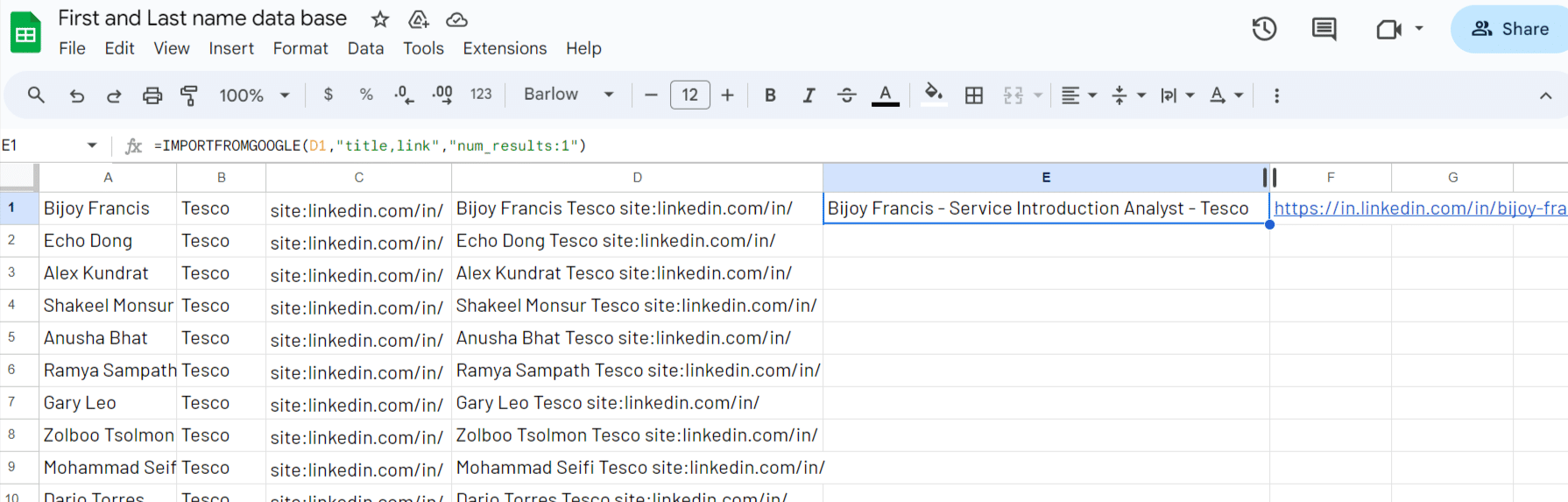
Task: Open the Extensions menu
Action: 505,48
